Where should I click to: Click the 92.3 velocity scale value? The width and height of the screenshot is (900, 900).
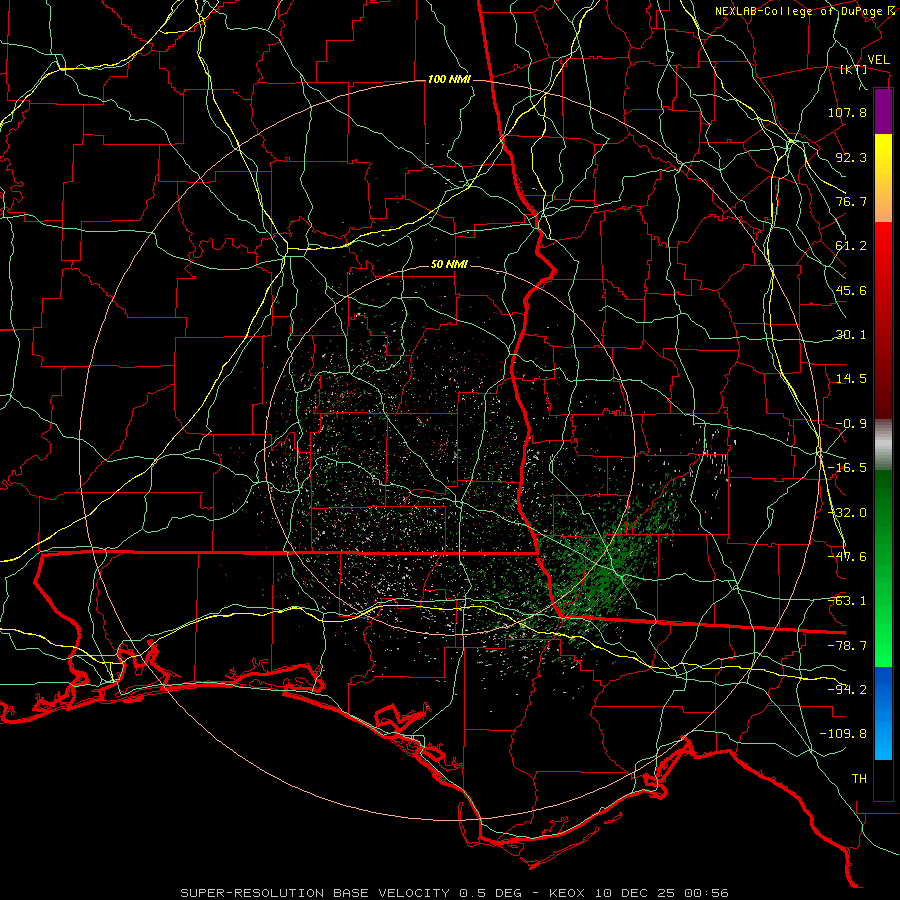click(x=851, y=157)
